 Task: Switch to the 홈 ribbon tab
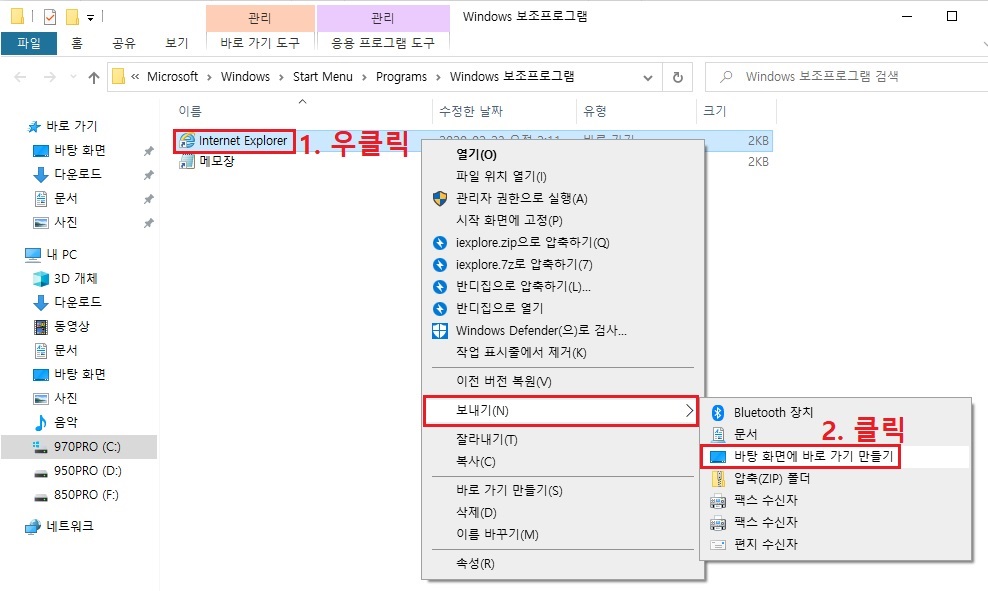click(77, 43)
